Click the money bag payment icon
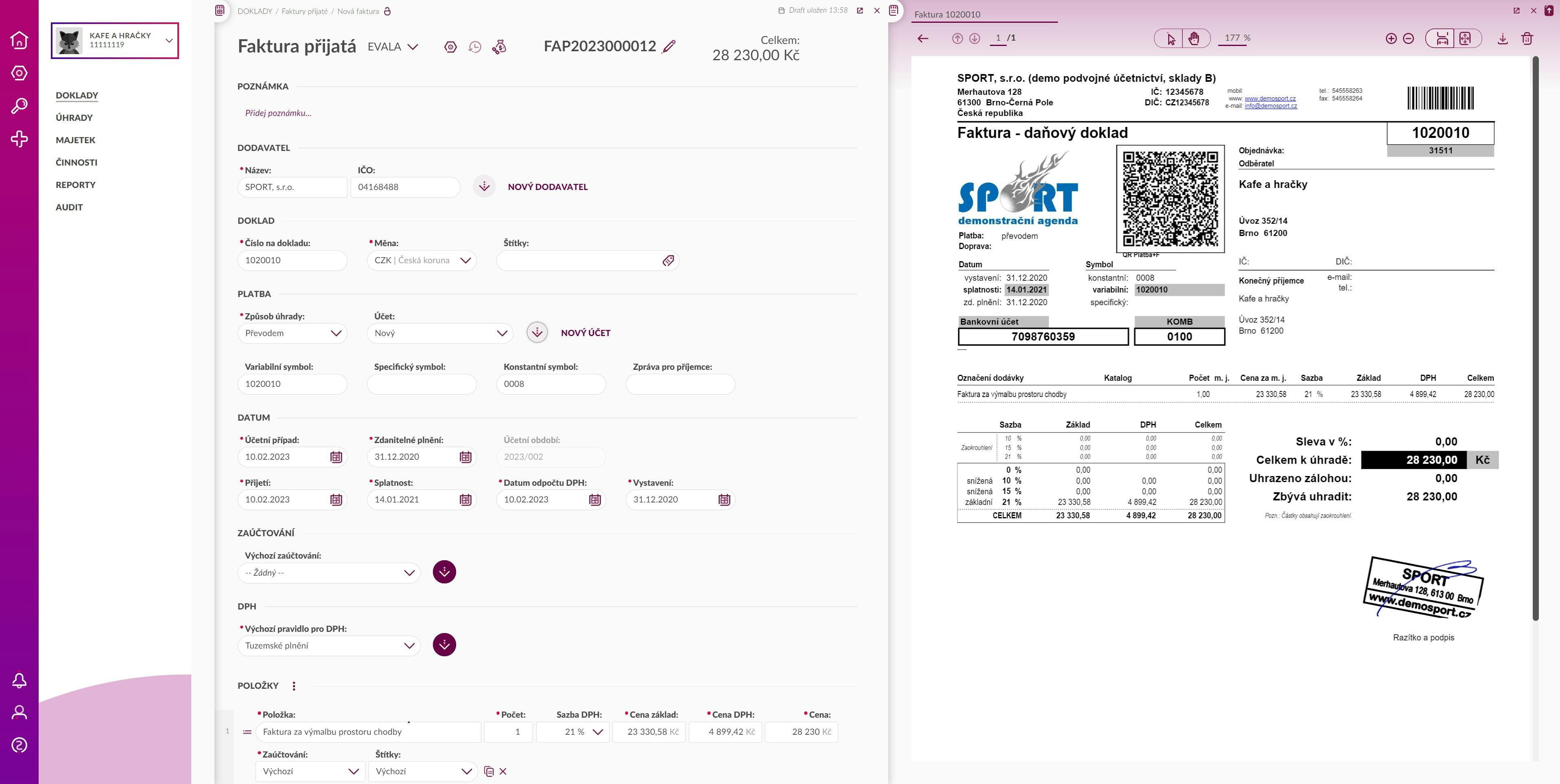The image size is (1560, 784). coord(500,47)
